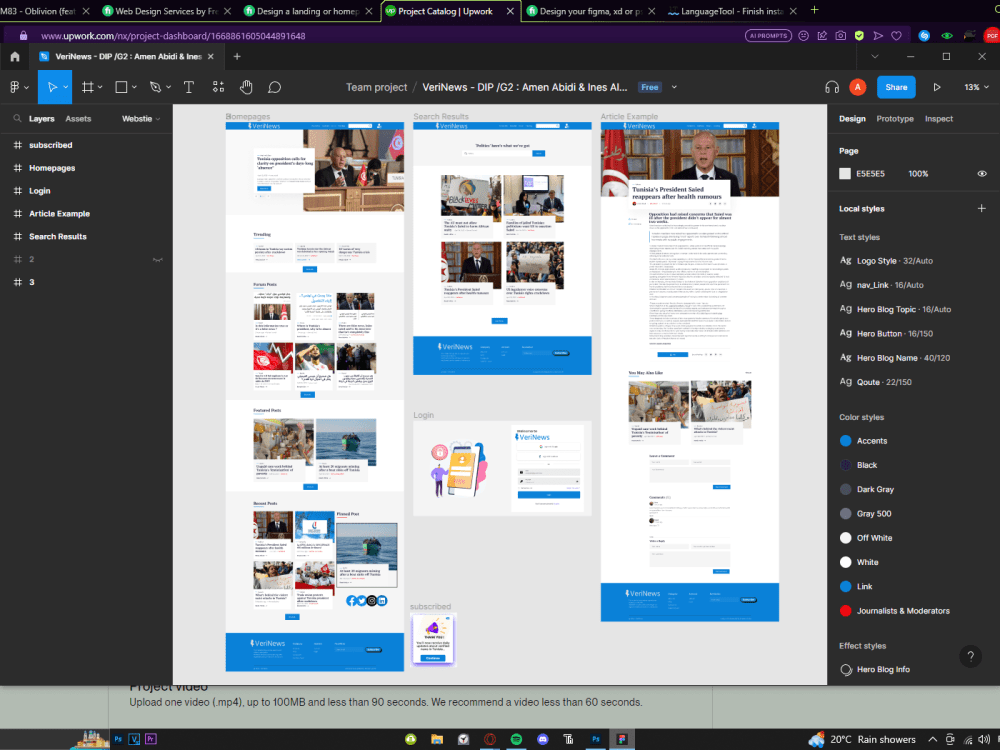The image size is (1000, 750).
Task: Switch to the Assets tab
Action: pos(78,119)
